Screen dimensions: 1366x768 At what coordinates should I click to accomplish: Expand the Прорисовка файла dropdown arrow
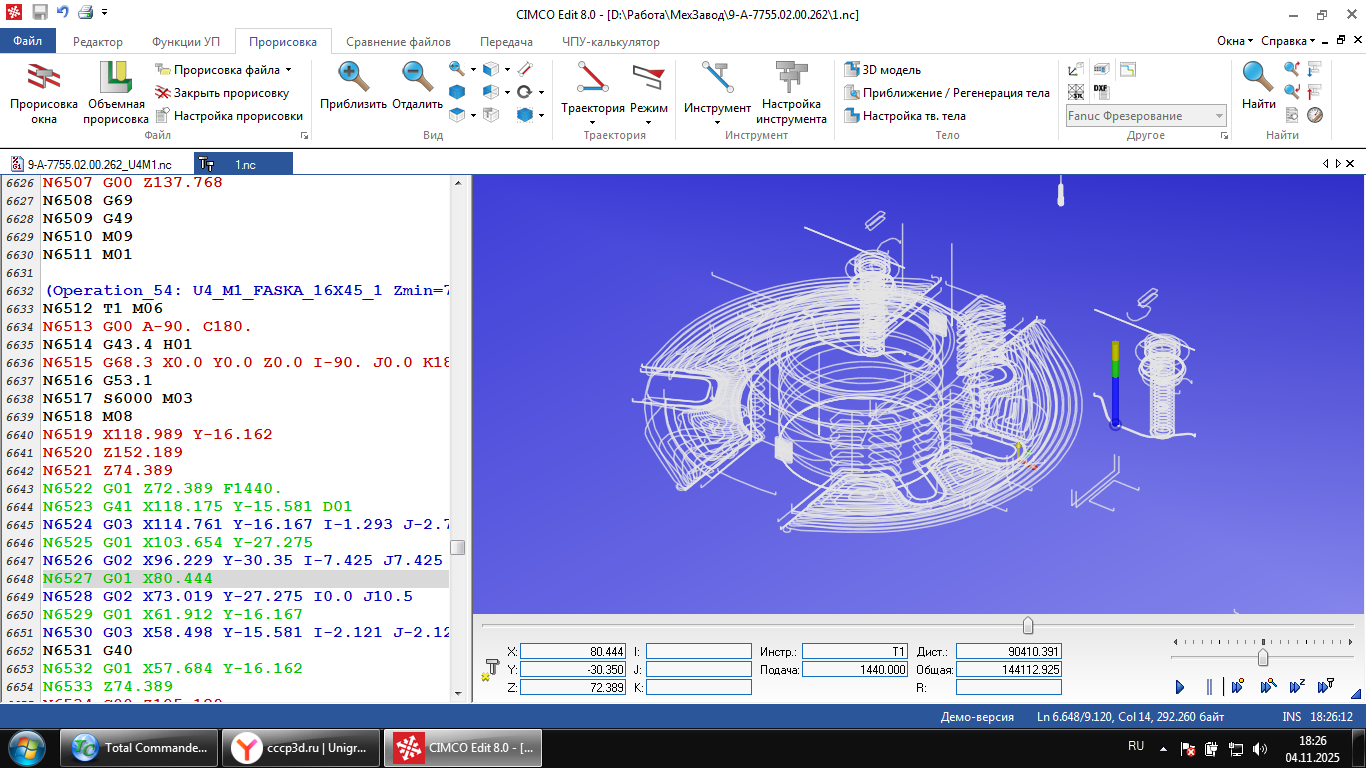point(288,70)
